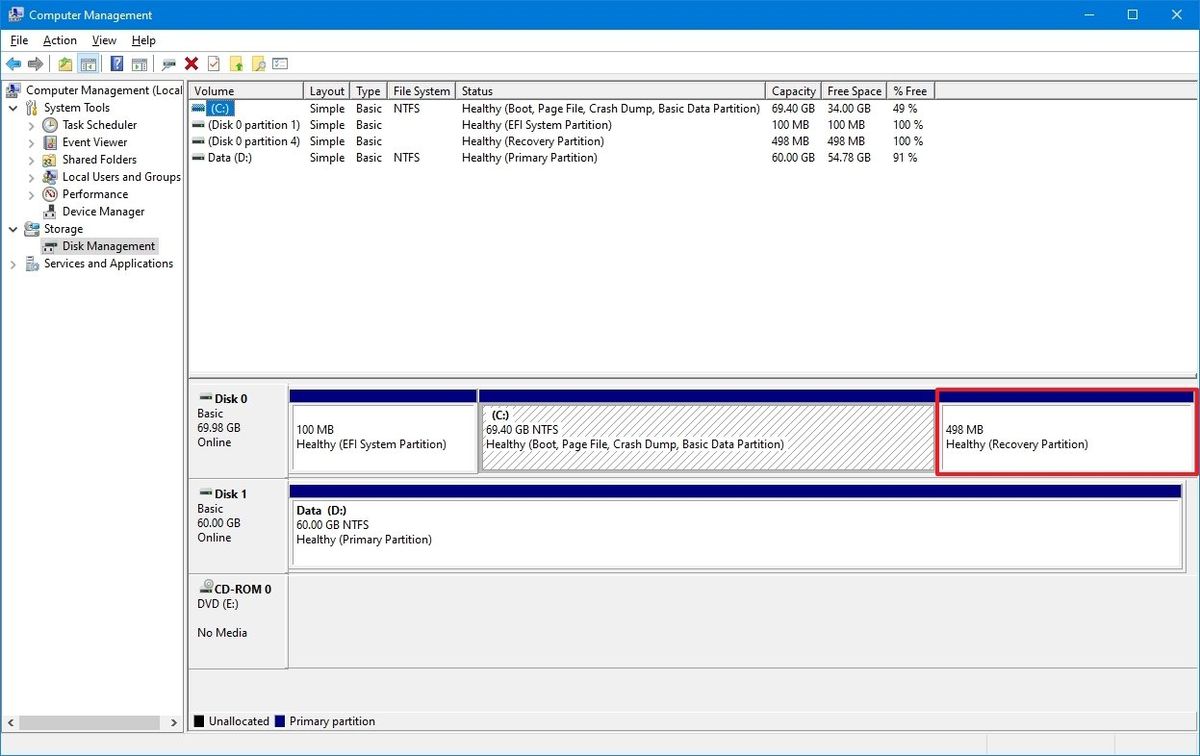Image resolution: width=1200 pixels, height=756 pixels.
Task: Open the Action menu
Action: tap(59, 40)
